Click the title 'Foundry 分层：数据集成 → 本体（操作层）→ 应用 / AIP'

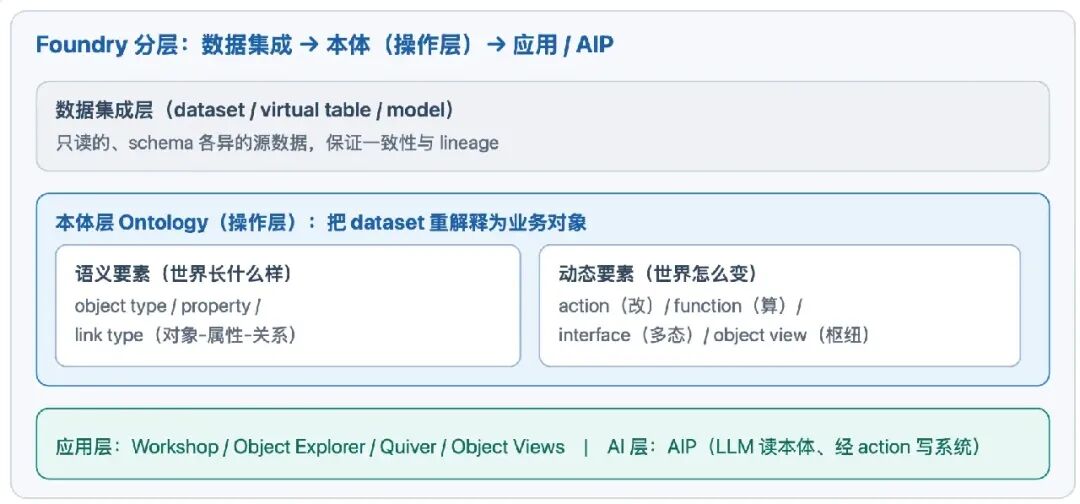[x=324, y=45]
